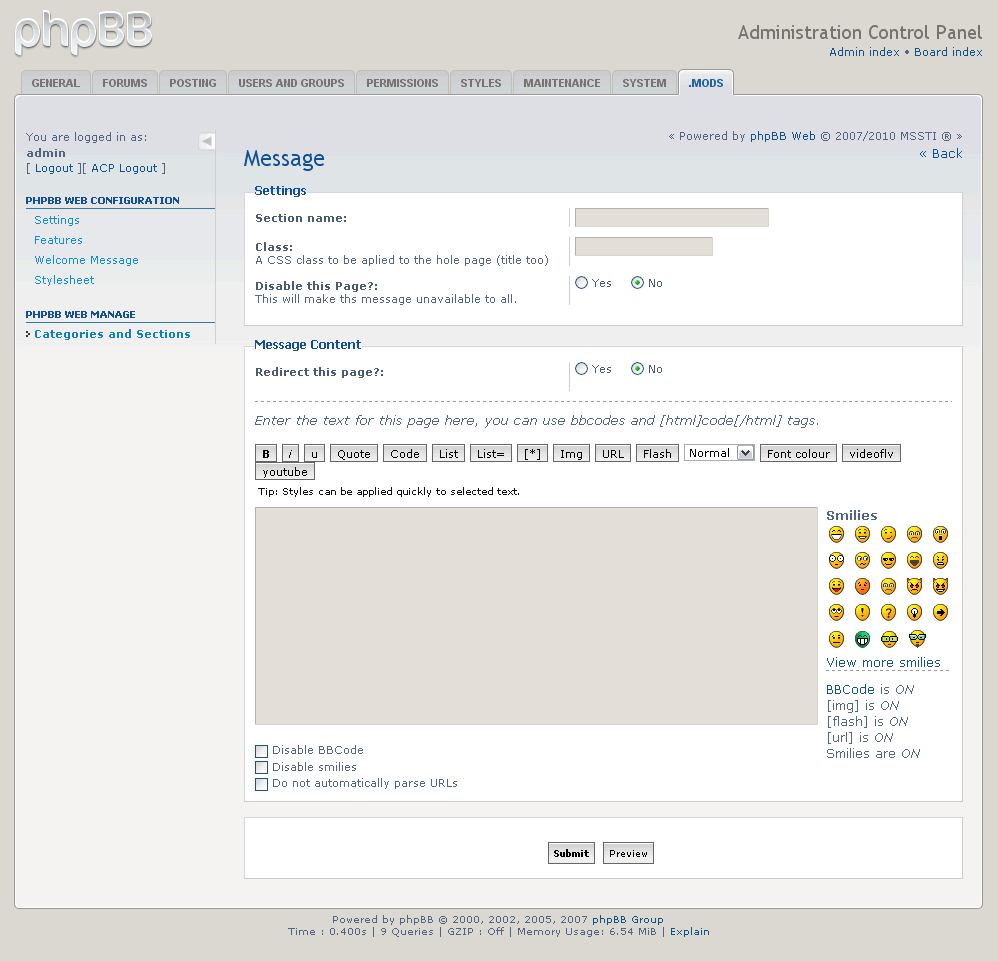Insert a Code BBCode tag
The width and height of the screenshot is (998, 961).
(405, 453)
